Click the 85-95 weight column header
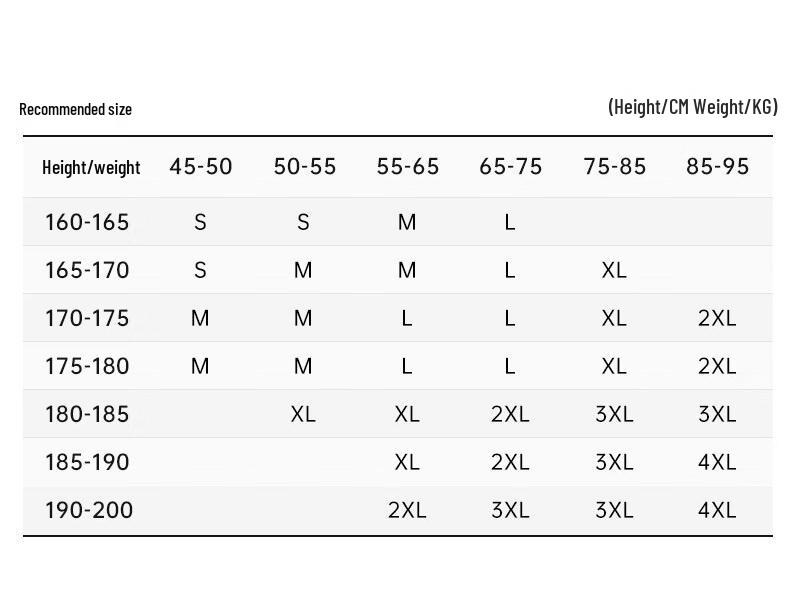The width and height of the screenshot is (790, 593). pyautogui.click(x=717, y=167)
